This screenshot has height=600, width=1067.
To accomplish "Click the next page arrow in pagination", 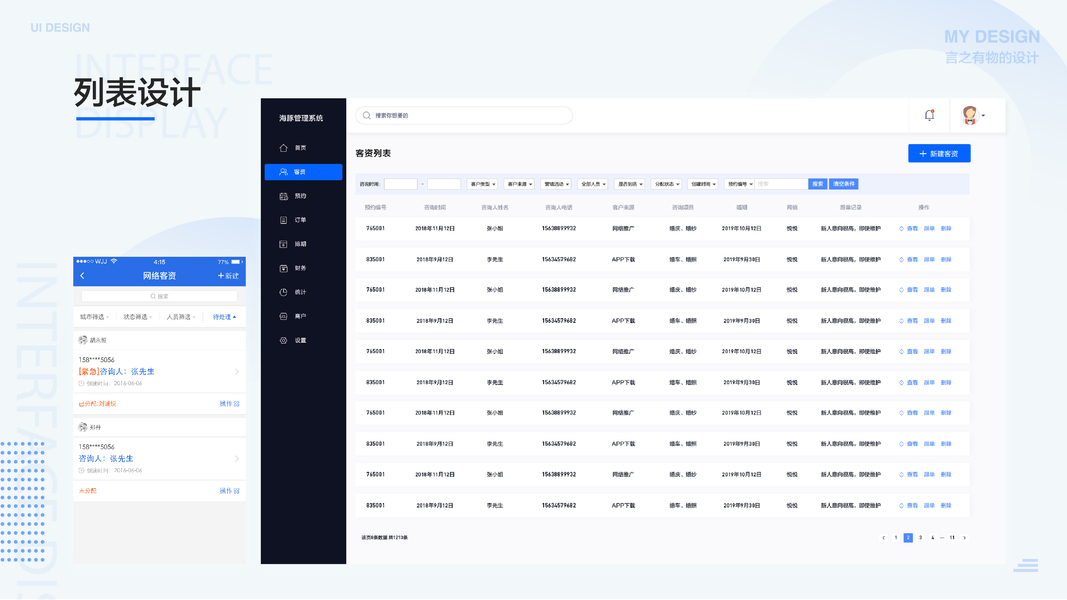I will pyautogui.click(x=964, y=537).
